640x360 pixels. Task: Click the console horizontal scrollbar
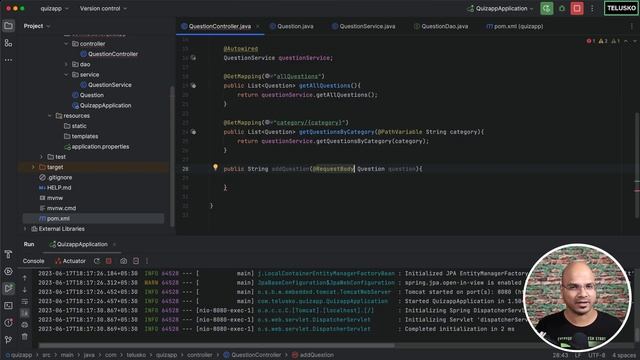pos(217,345)
